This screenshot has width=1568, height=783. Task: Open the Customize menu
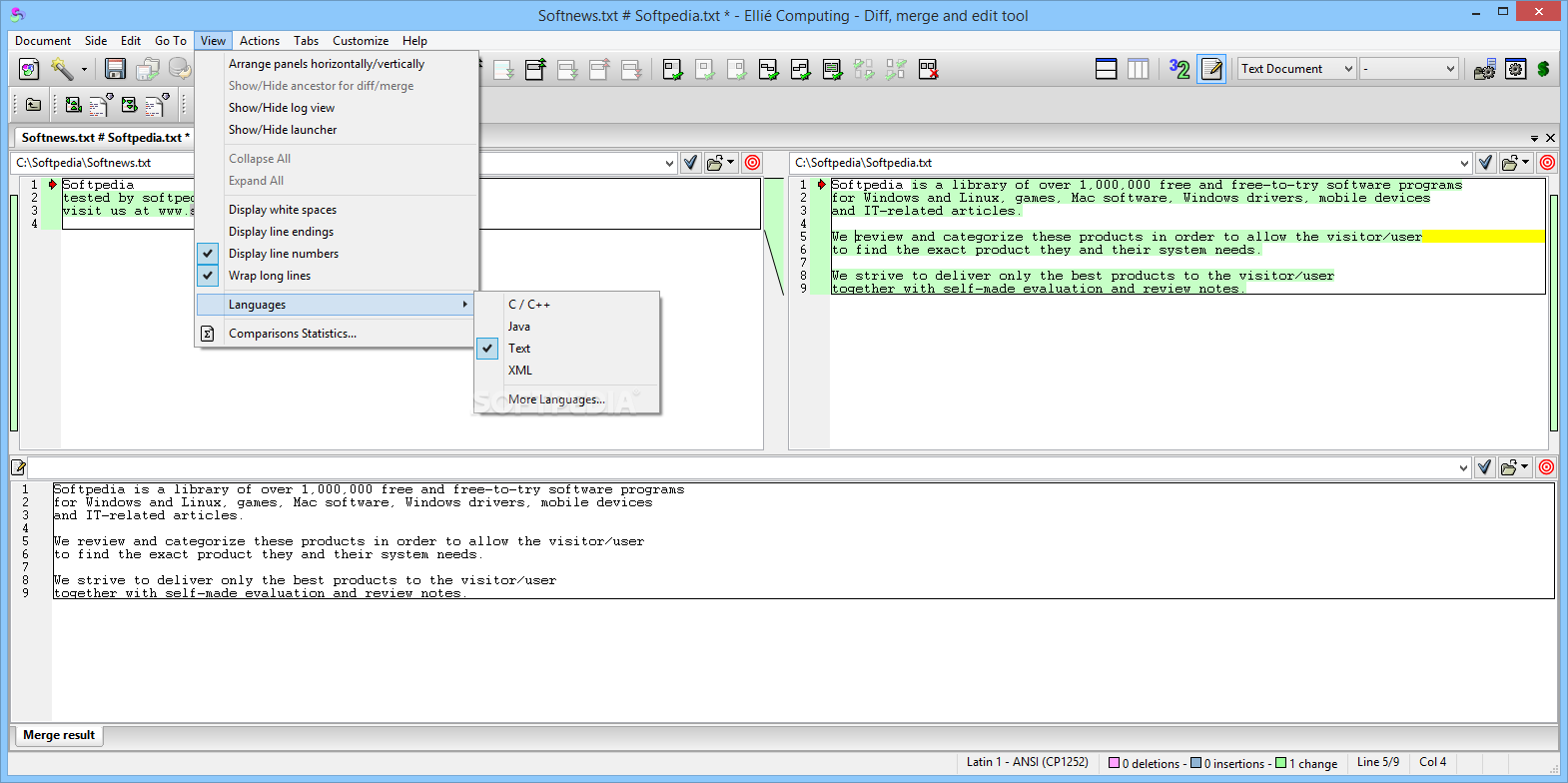tap(361, 41)
